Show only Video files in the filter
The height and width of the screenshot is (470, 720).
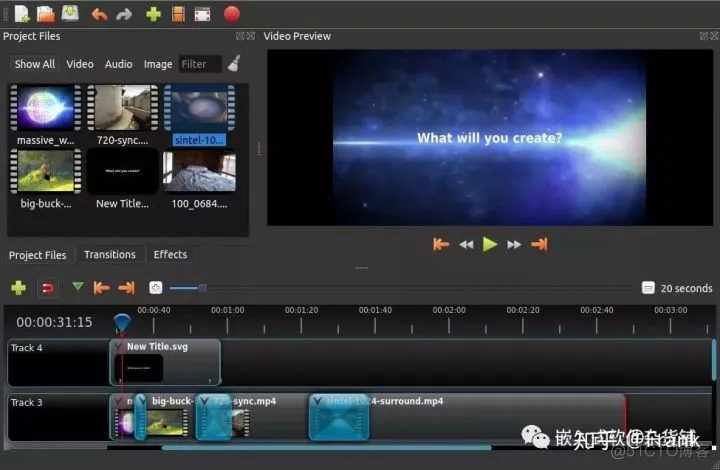[x=79, y=64]
